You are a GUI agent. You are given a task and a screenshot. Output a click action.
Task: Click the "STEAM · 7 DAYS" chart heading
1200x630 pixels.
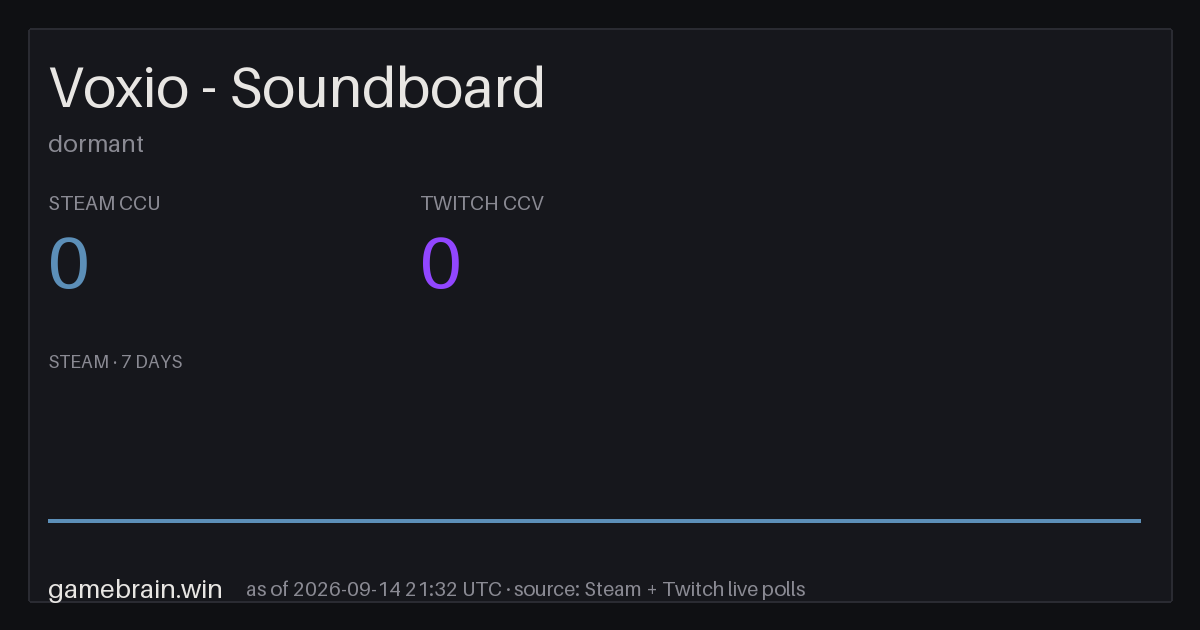click(x=115, y=362)
